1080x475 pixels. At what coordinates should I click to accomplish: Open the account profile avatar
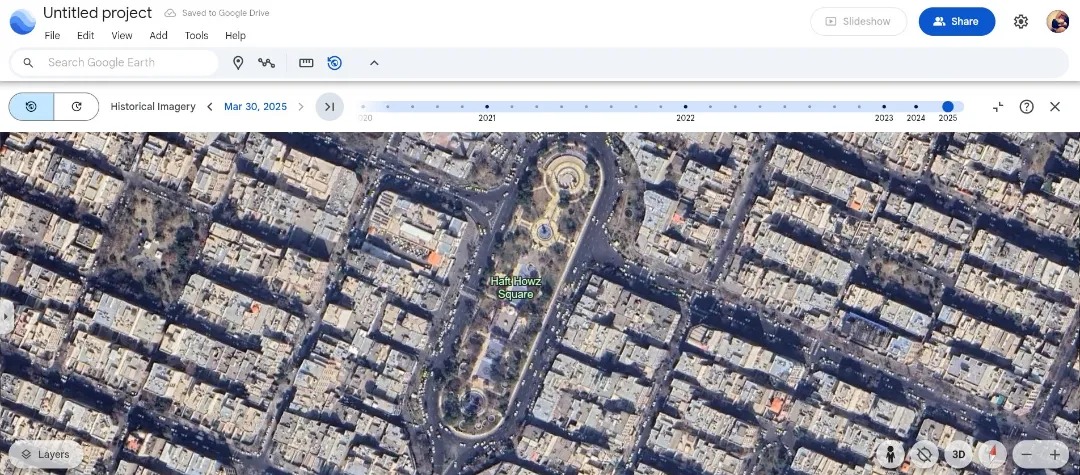coord(1057,21)
